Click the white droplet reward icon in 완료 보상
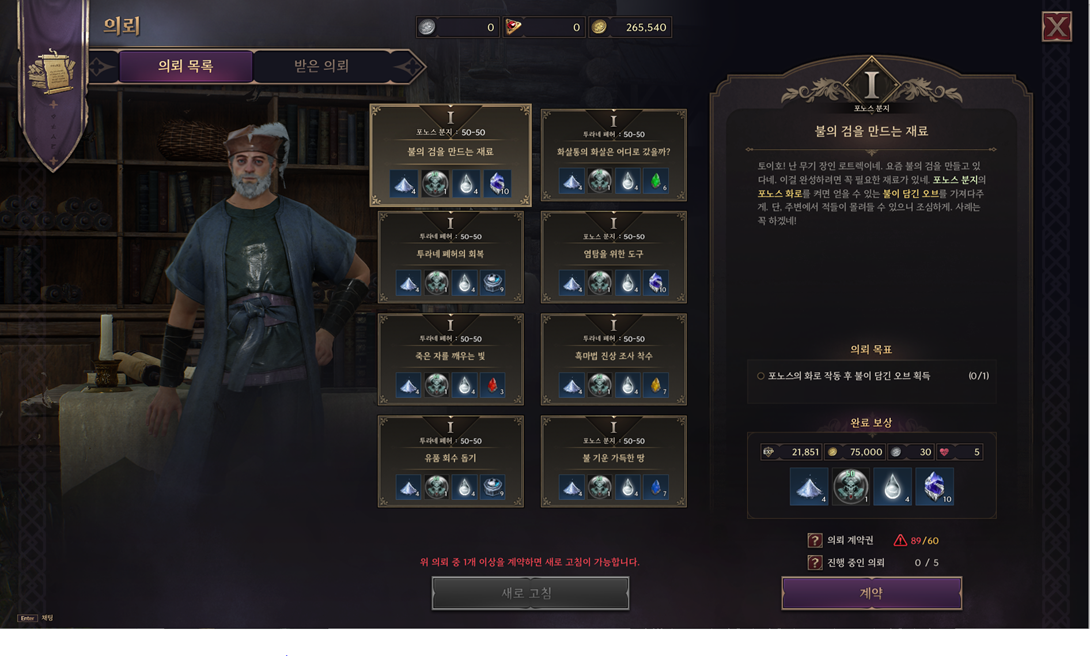This screenshot has height=656, width=1090. 893,486
